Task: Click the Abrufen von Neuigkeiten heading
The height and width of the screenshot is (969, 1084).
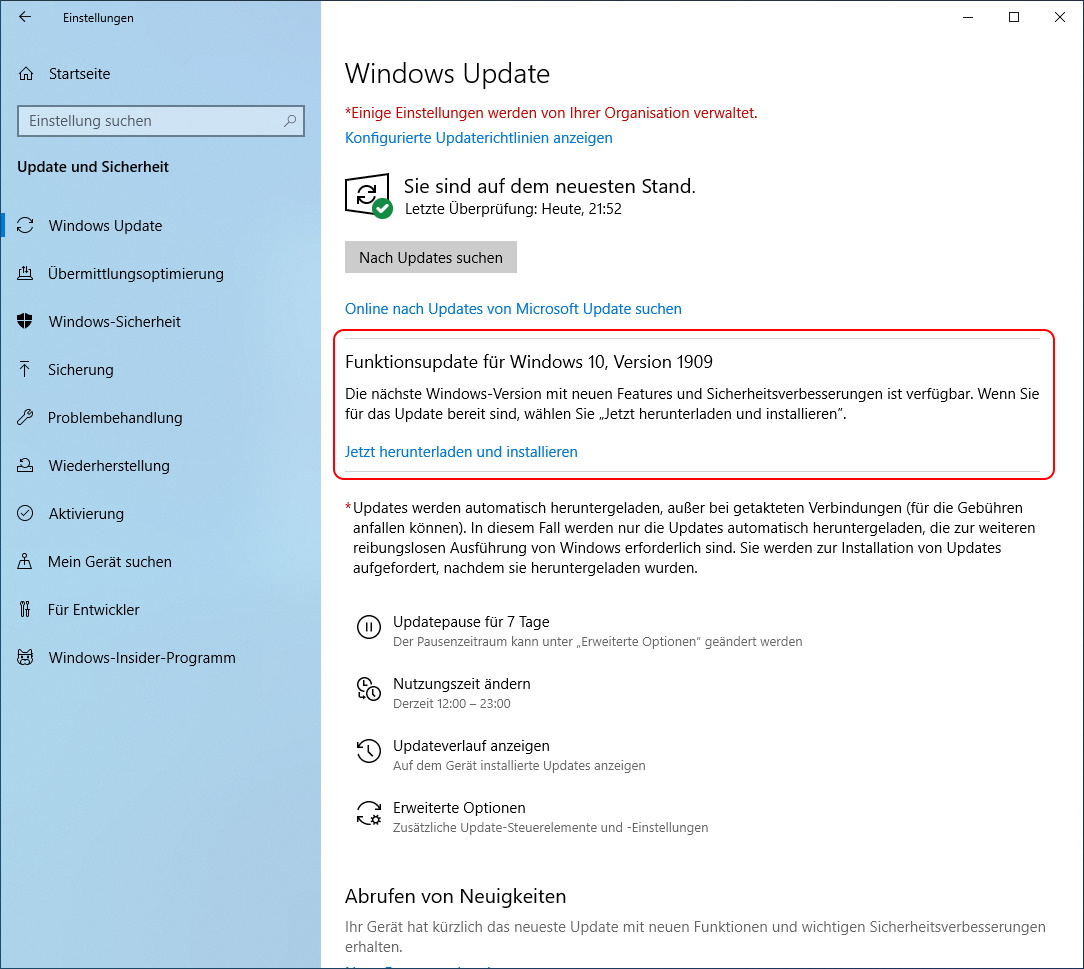Action: [x=456, y=896]
